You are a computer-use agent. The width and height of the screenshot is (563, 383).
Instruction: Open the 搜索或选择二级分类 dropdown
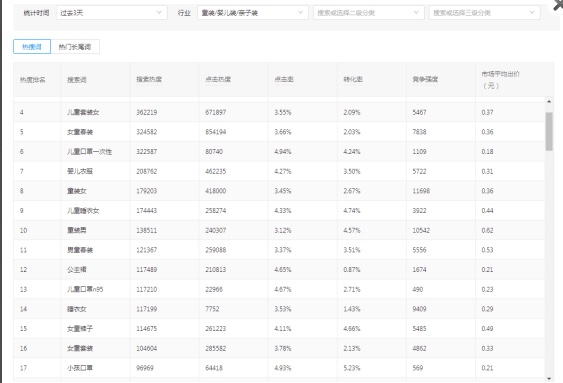[x=368, y=13]
